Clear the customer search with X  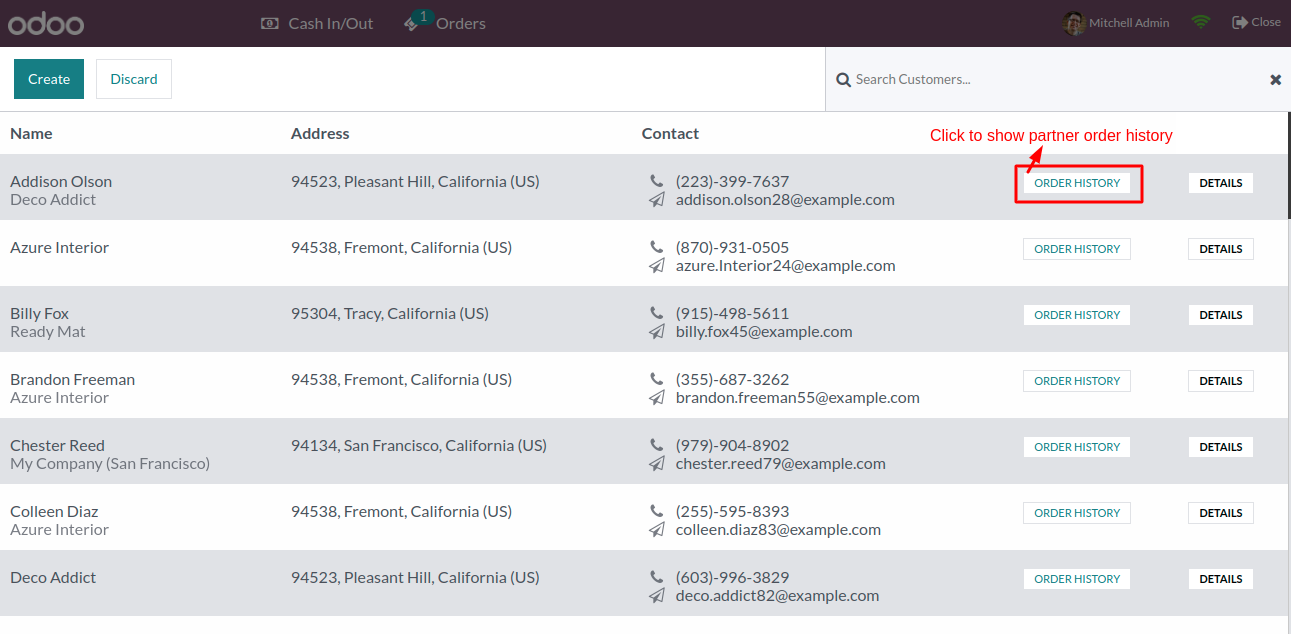[x=1276, y=80]
